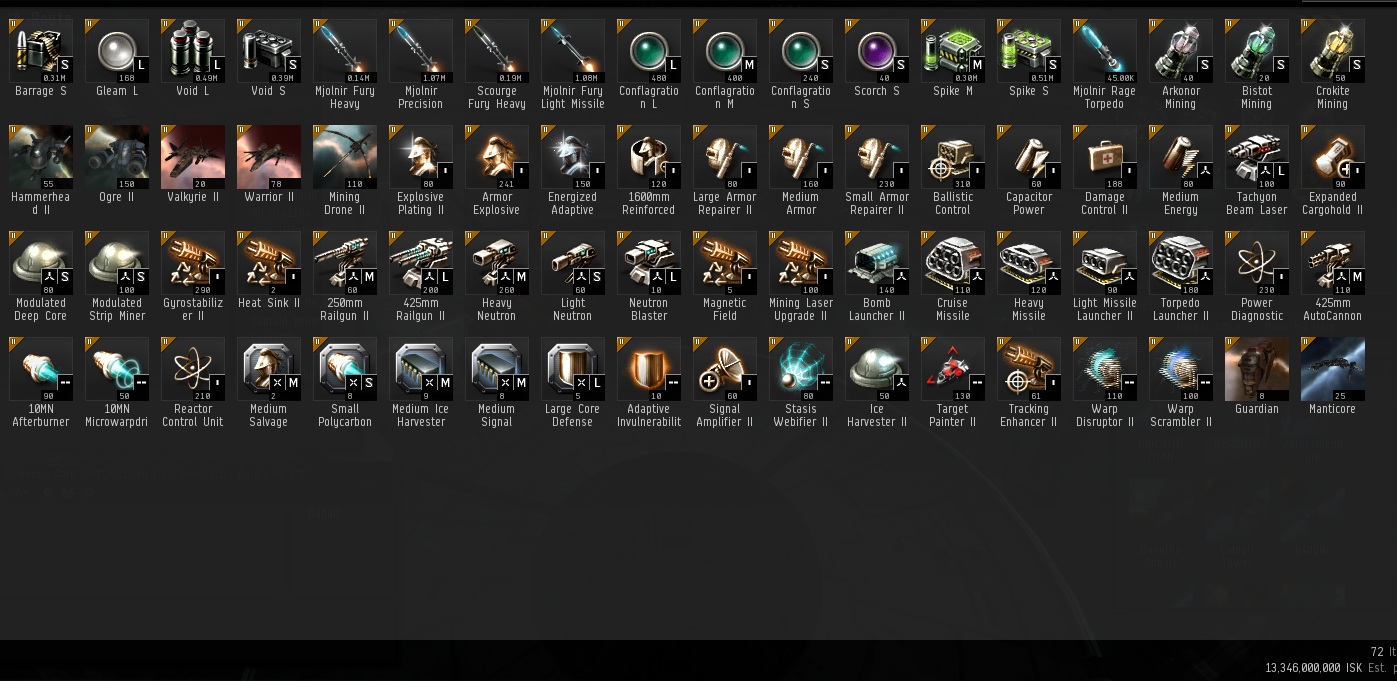
Task: Select the Barrage S ammo icon
Action: (x=41, y=51)
